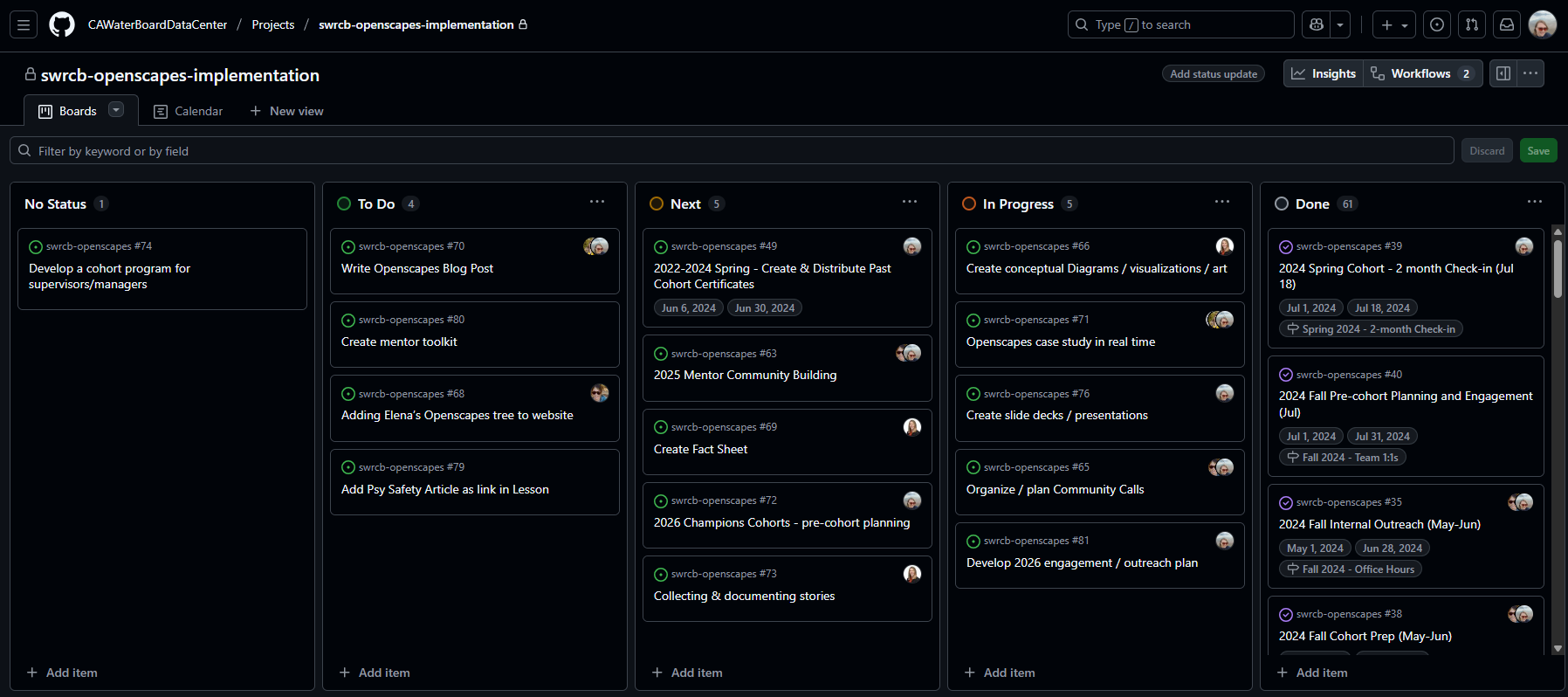The height and width of the screenshot is (697, 1568).
Task: Open Copilot chat icon
Action: (1317, 24)
